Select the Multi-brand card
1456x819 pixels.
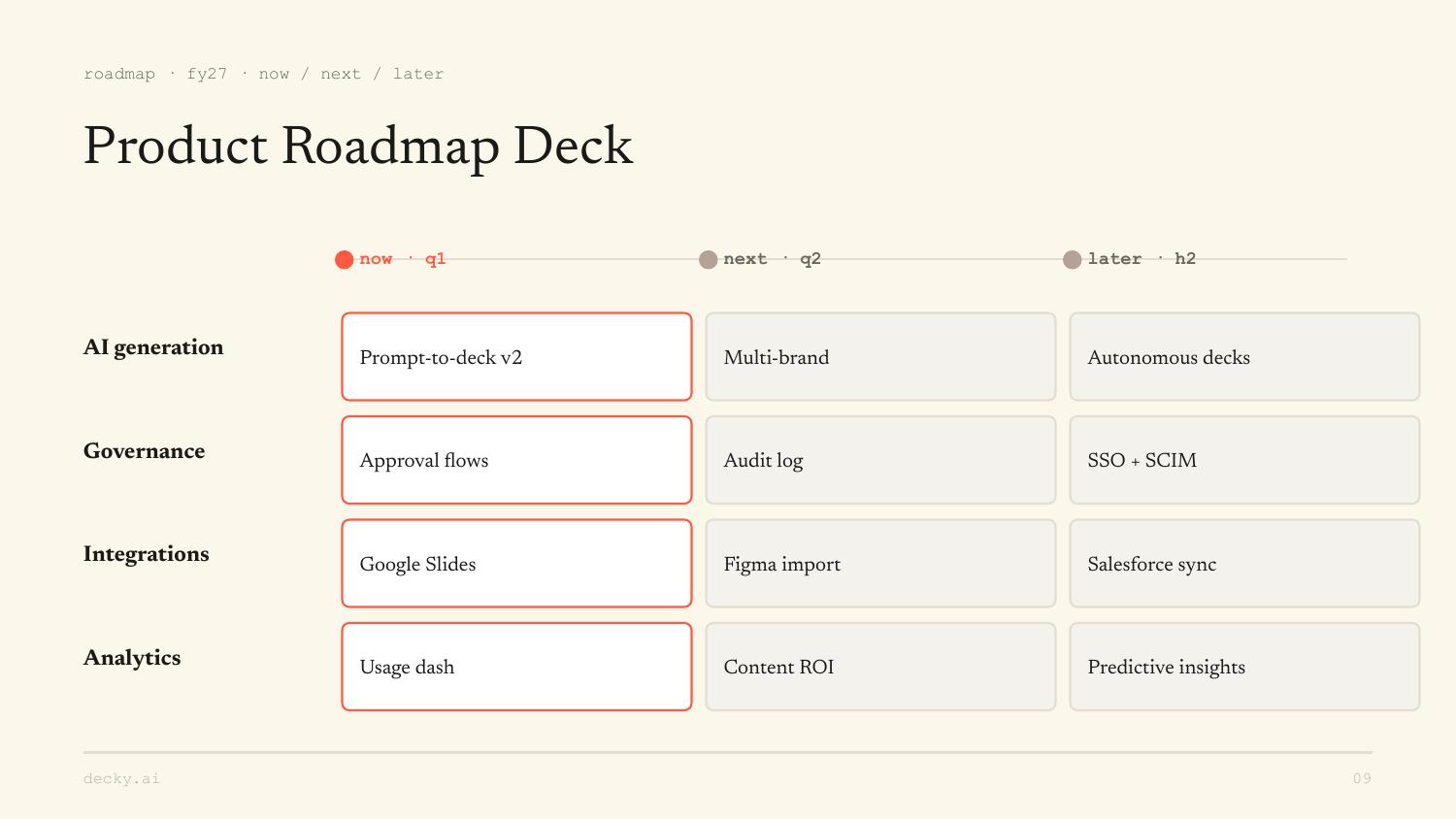[x=880, y=356]
